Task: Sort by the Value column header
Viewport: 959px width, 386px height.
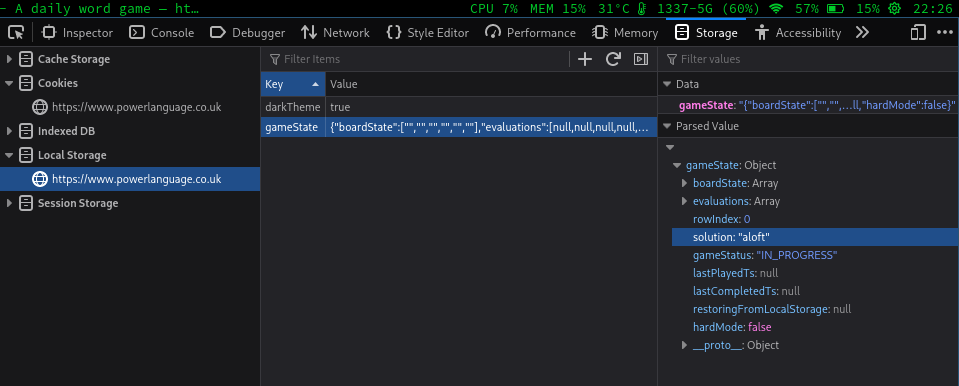Action: 491,84
